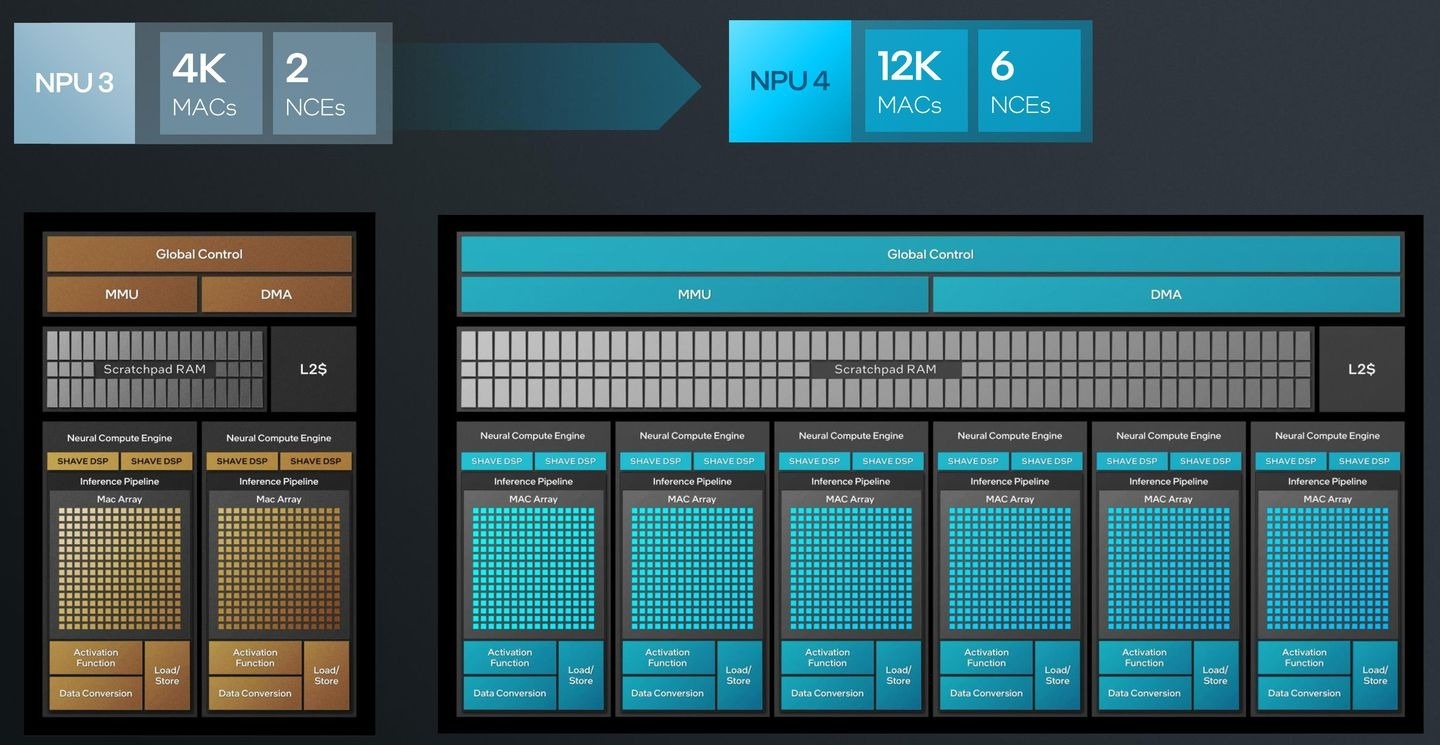1440x745 pixels.
Task: Enable the Load/Store unit in the first NPU 4 engine
Action: click(x=581, y=675)
